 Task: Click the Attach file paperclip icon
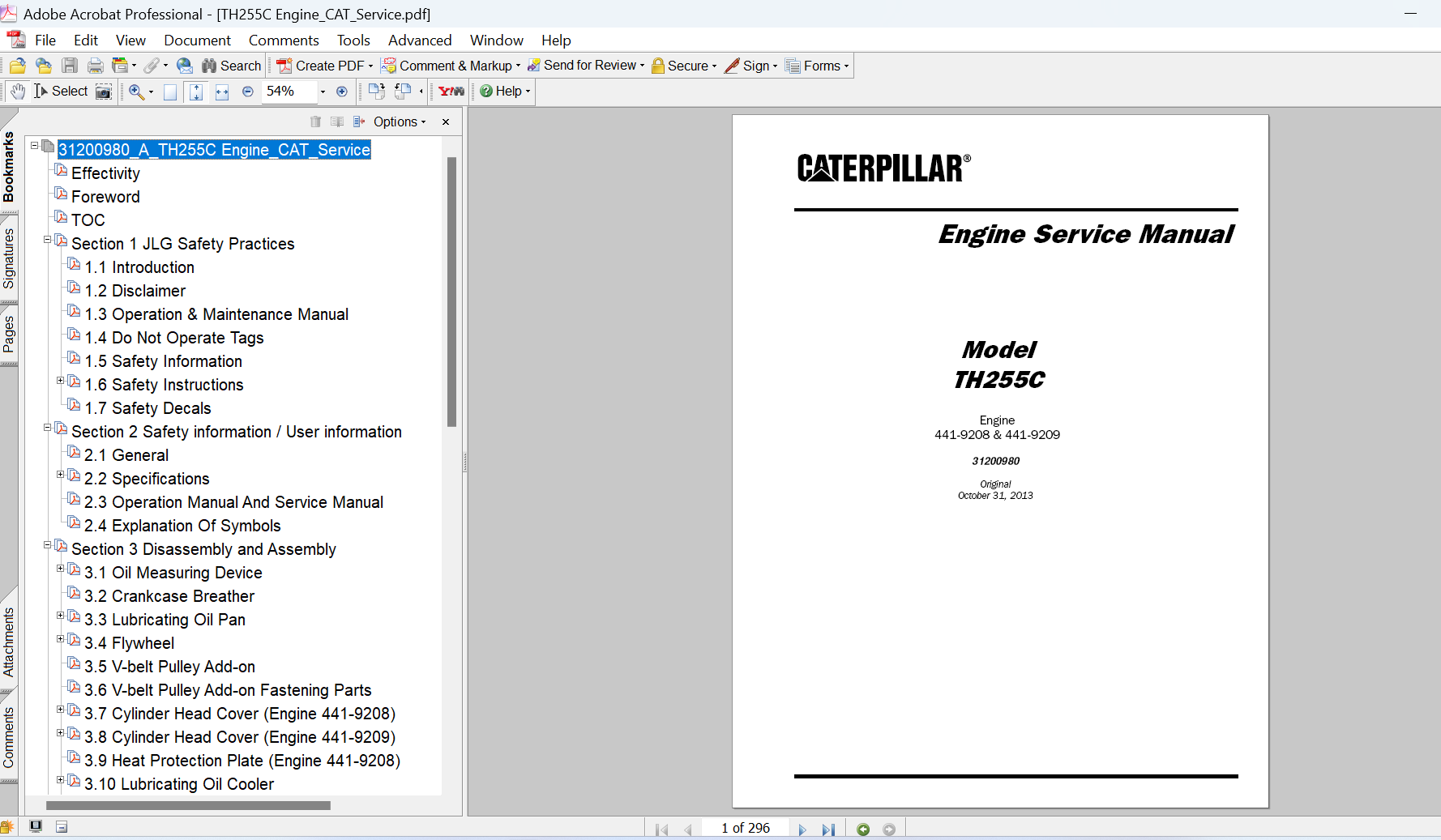point(152,66)
